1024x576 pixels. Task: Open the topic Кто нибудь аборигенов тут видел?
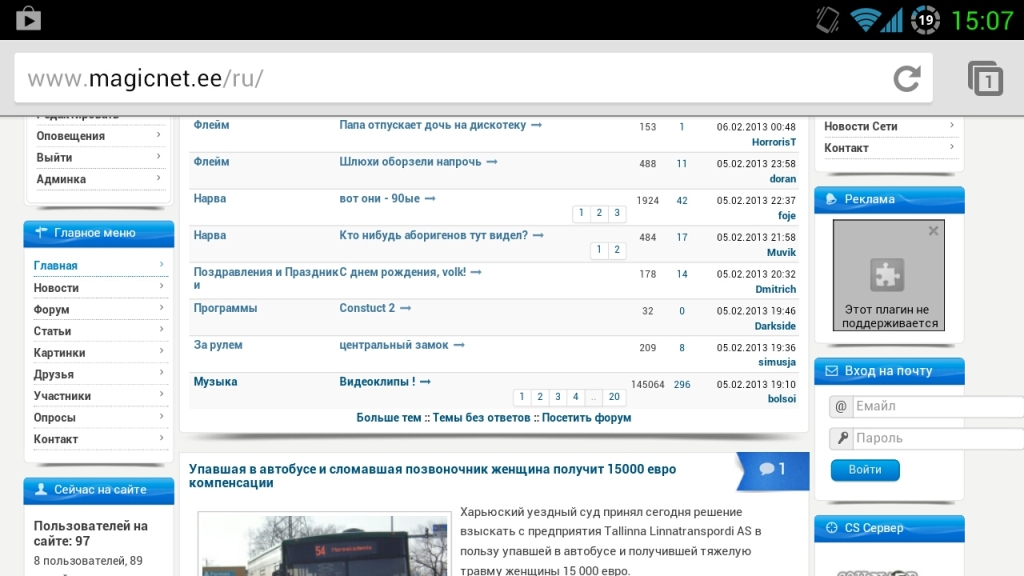pyautogui.click(x=434, y=235)
